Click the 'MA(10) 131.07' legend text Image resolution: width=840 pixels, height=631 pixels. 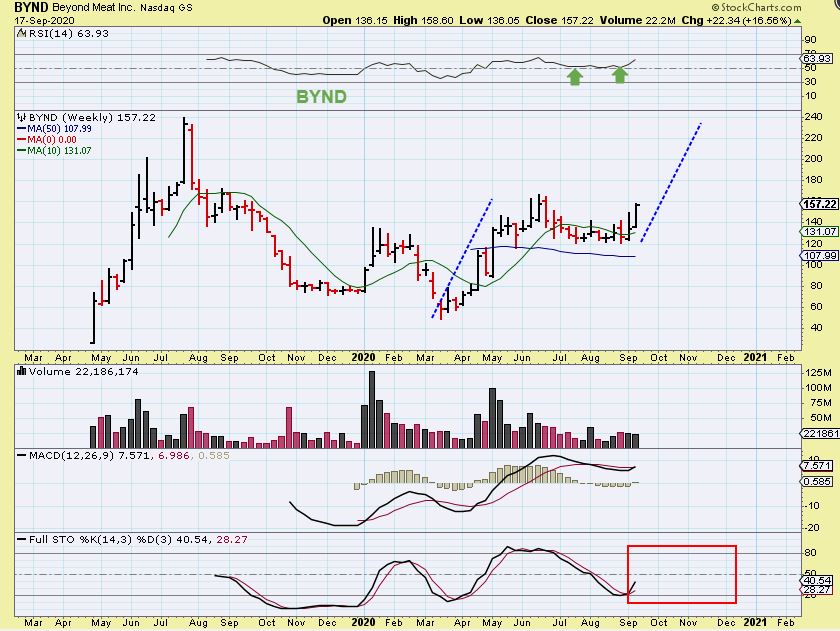[x=59, y=151]
